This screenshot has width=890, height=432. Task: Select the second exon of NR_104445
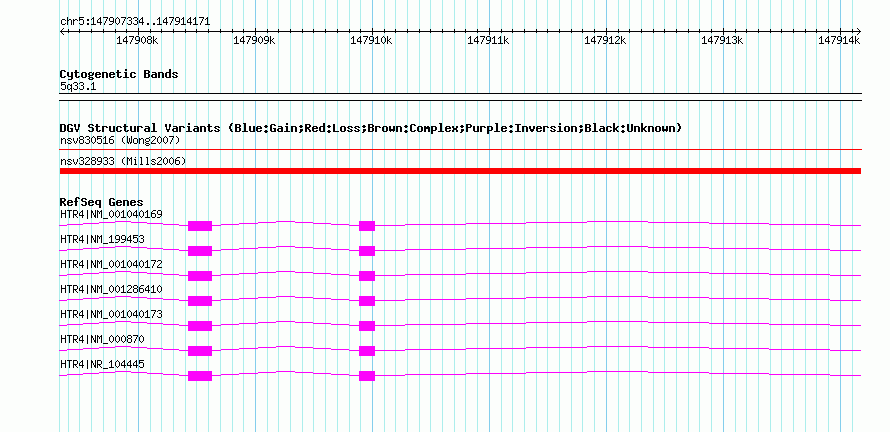click(367, 376)
